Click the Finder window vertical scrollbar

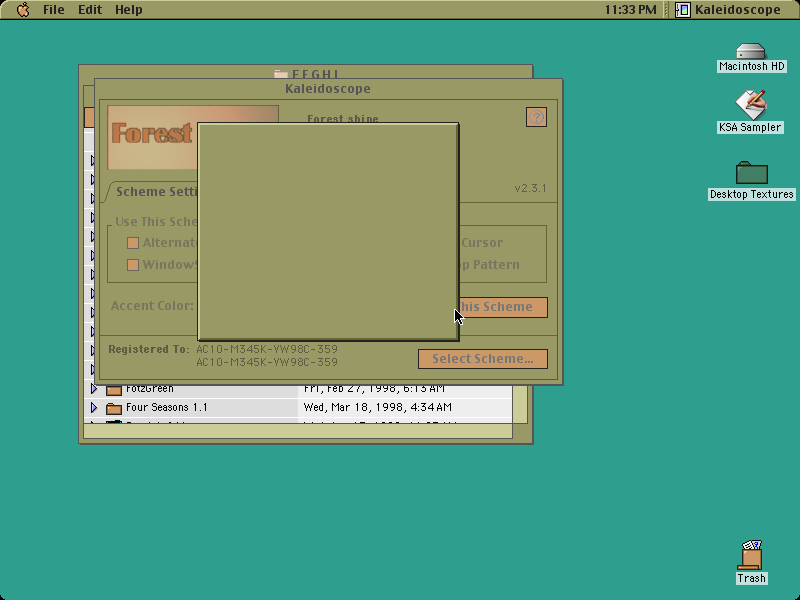click(x=520, y=404)
